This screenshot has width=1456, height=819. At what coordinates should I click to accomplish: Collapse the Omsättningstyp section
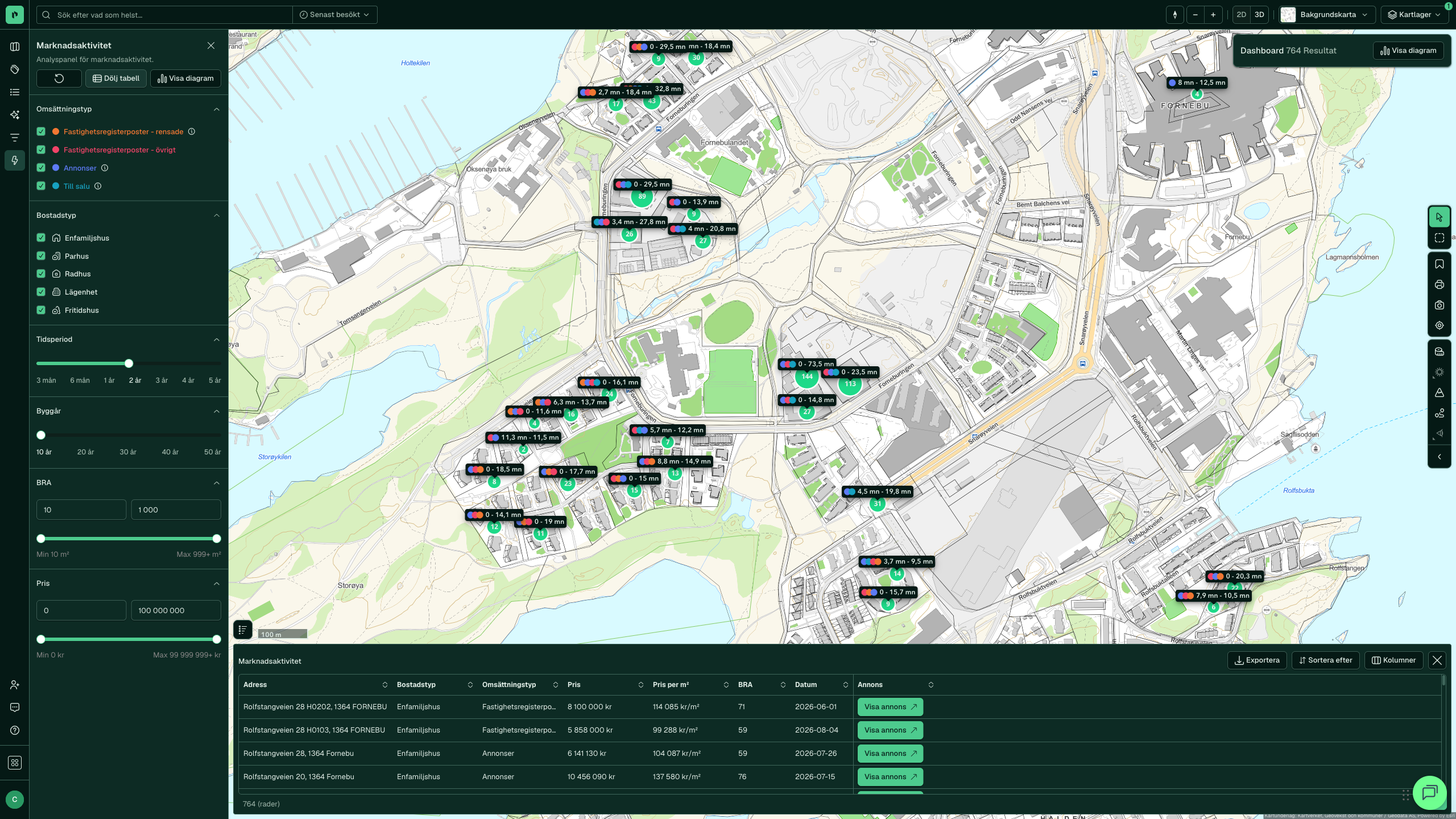tap(217, 109)
